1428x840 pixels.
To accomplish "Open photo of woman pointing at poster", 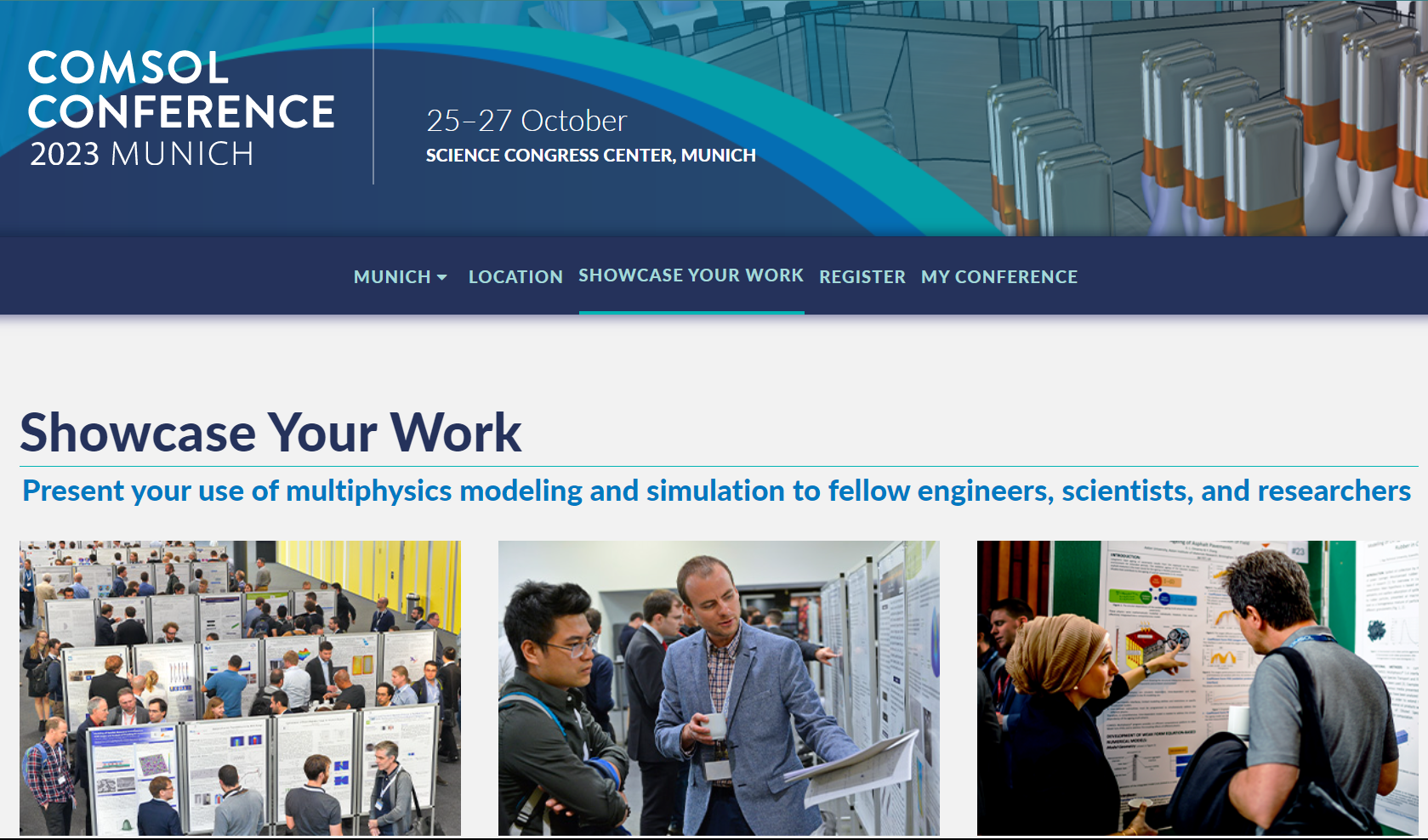I will click(x=1197, y=687).
